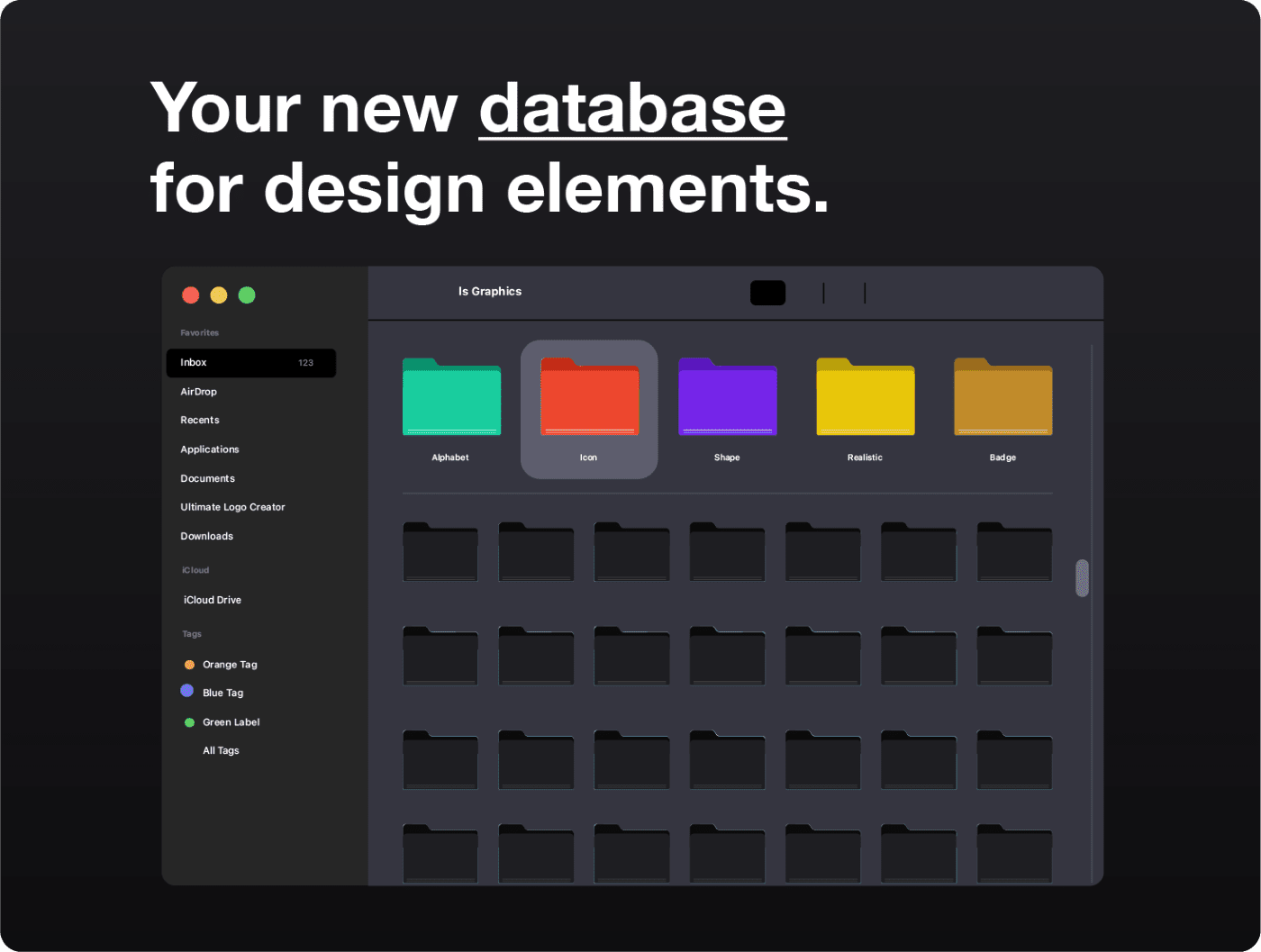
Task: Click the orange tag dot
Action: coord(189,665)
